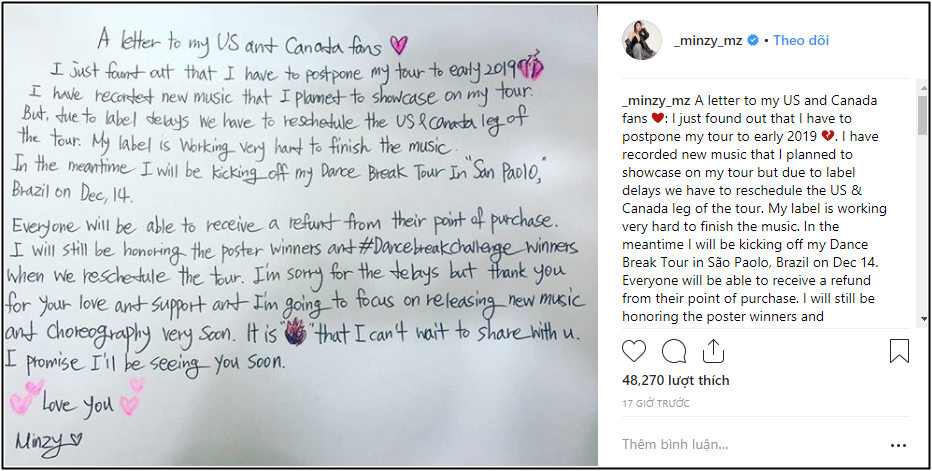Save the post with the bookmark icon
This screenshot has width=932, height=471.
tap(899, 351)
